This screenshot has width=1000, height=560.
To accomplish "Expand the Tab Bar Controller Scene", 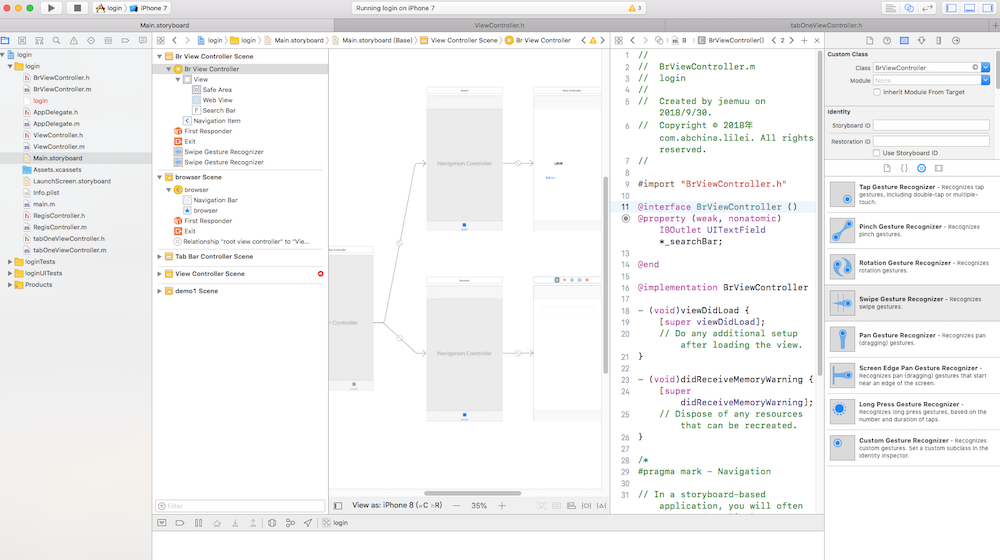I will [x=160, y=256].
